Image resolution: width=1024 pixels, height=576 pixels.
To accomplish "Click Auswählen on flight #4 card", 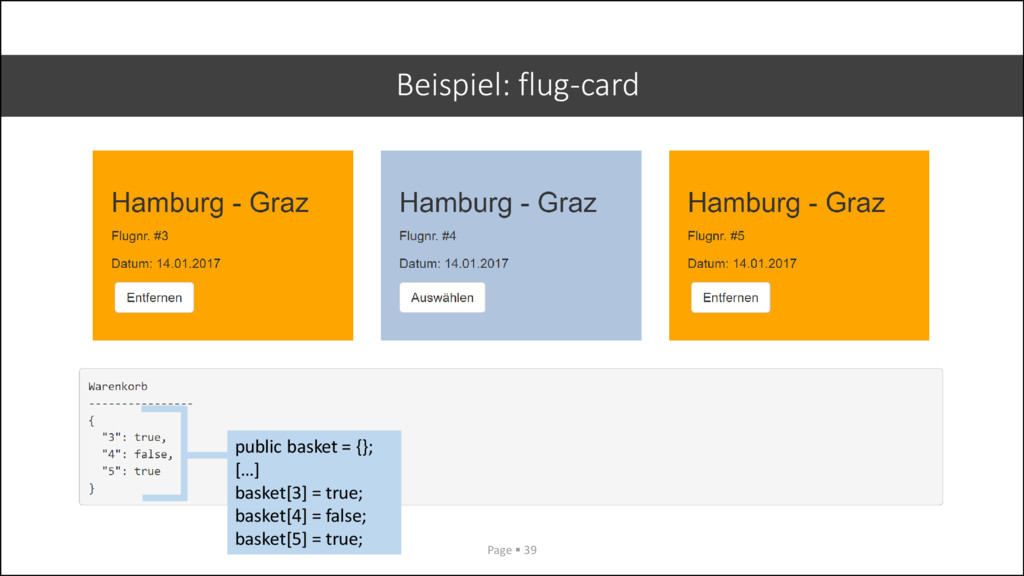I will click(442, 297).
